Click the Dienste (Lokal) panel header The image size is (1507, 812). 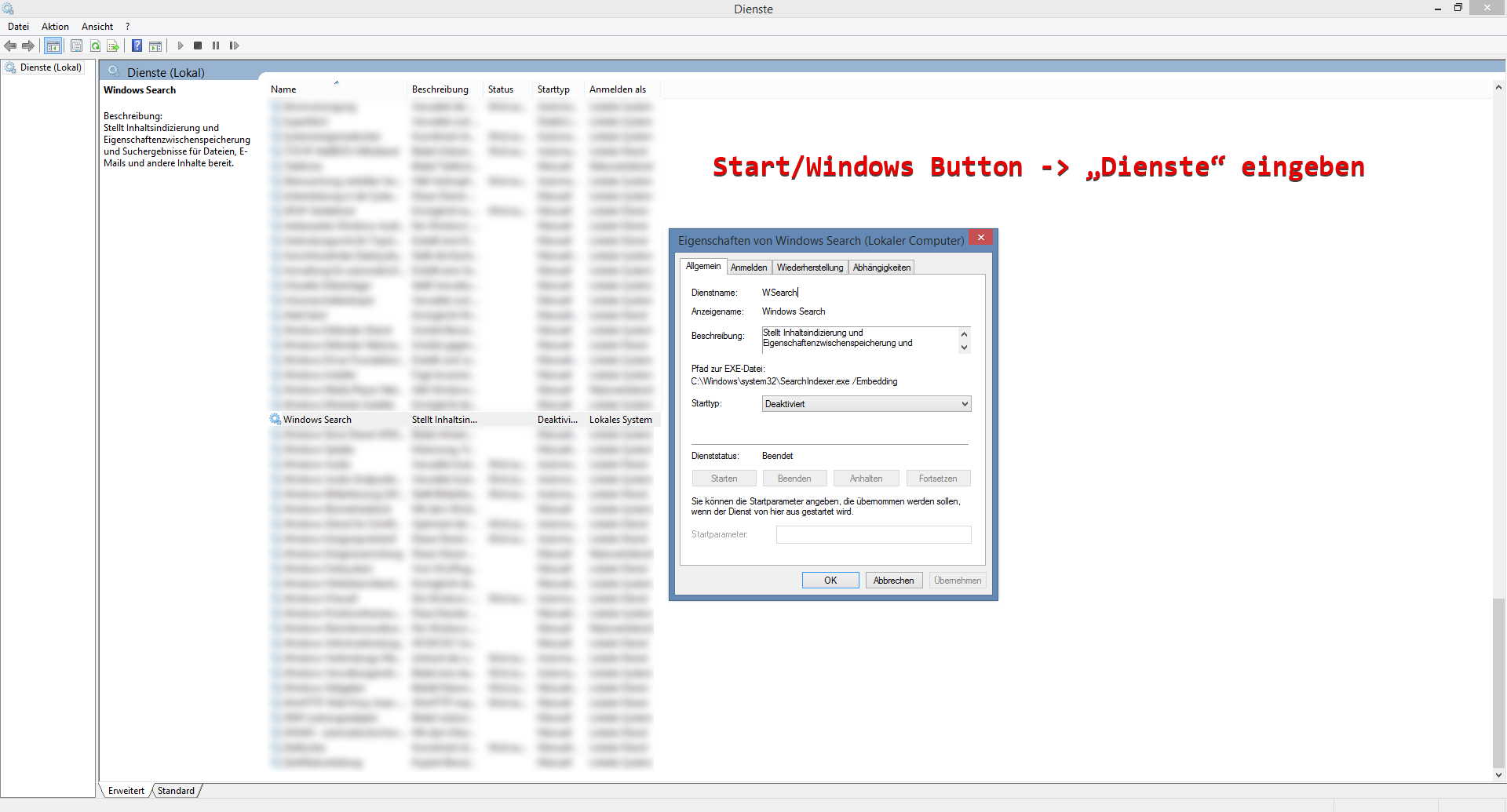click(x=166, y=72)
